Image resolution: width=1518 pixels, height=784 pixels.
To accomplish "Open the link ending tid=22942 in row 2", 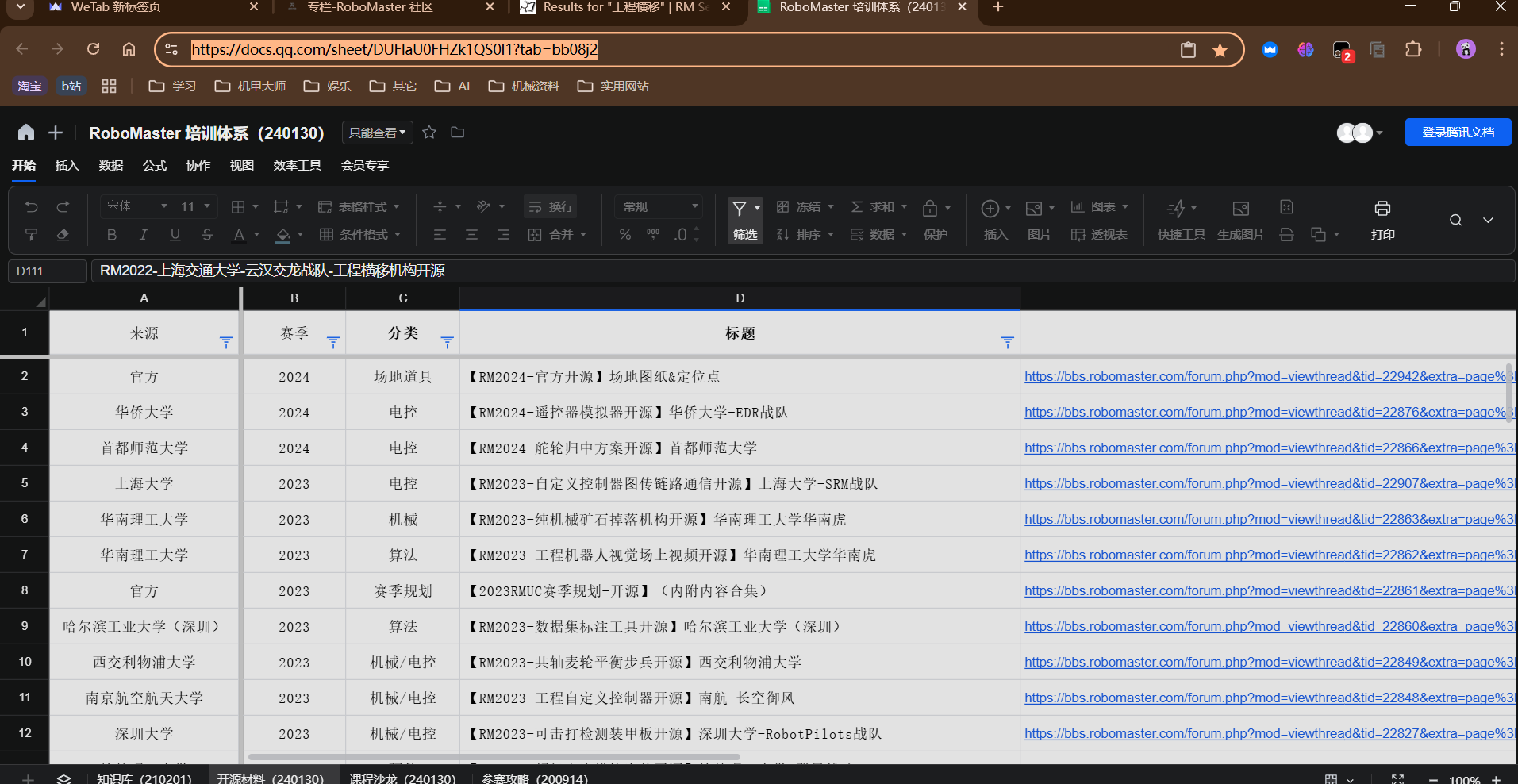I will [1267, 377].
